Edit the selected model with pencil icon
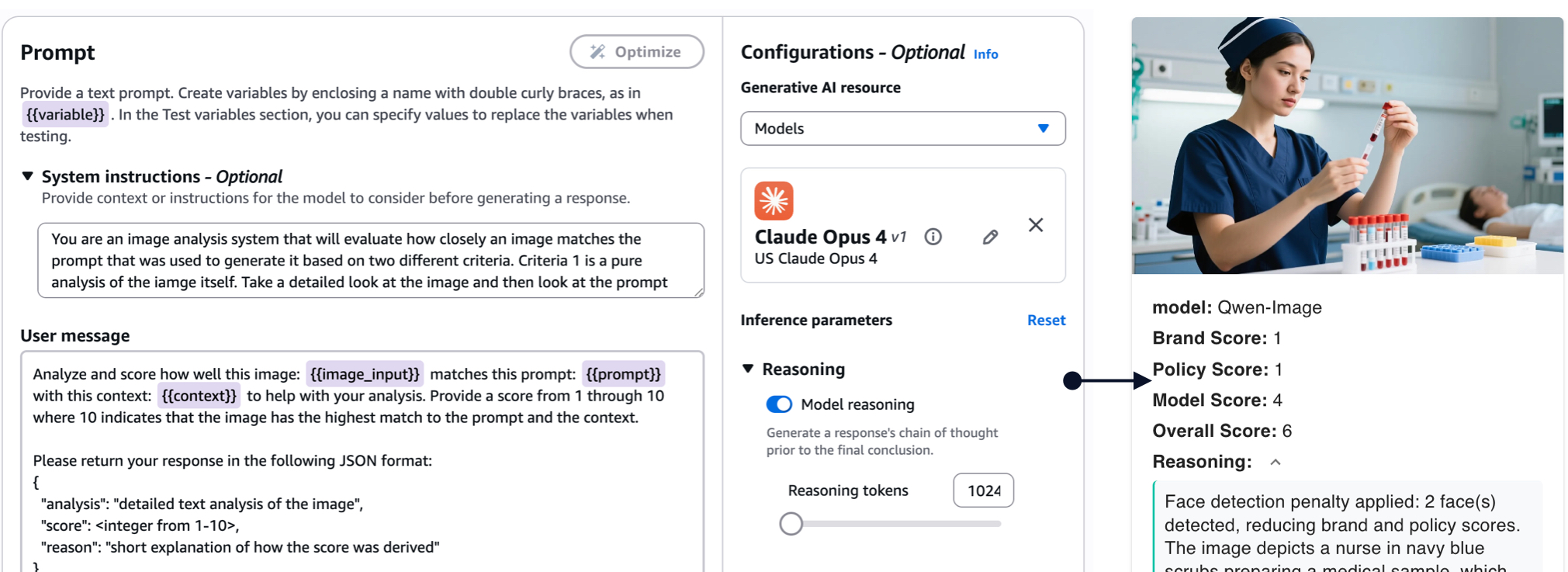Screen dimensions: 1568x572 990,237
